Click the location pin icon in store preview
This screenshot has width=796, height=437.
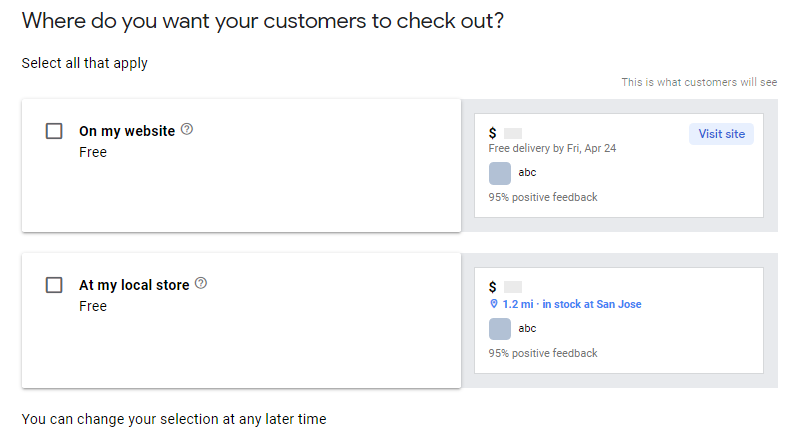493,304
